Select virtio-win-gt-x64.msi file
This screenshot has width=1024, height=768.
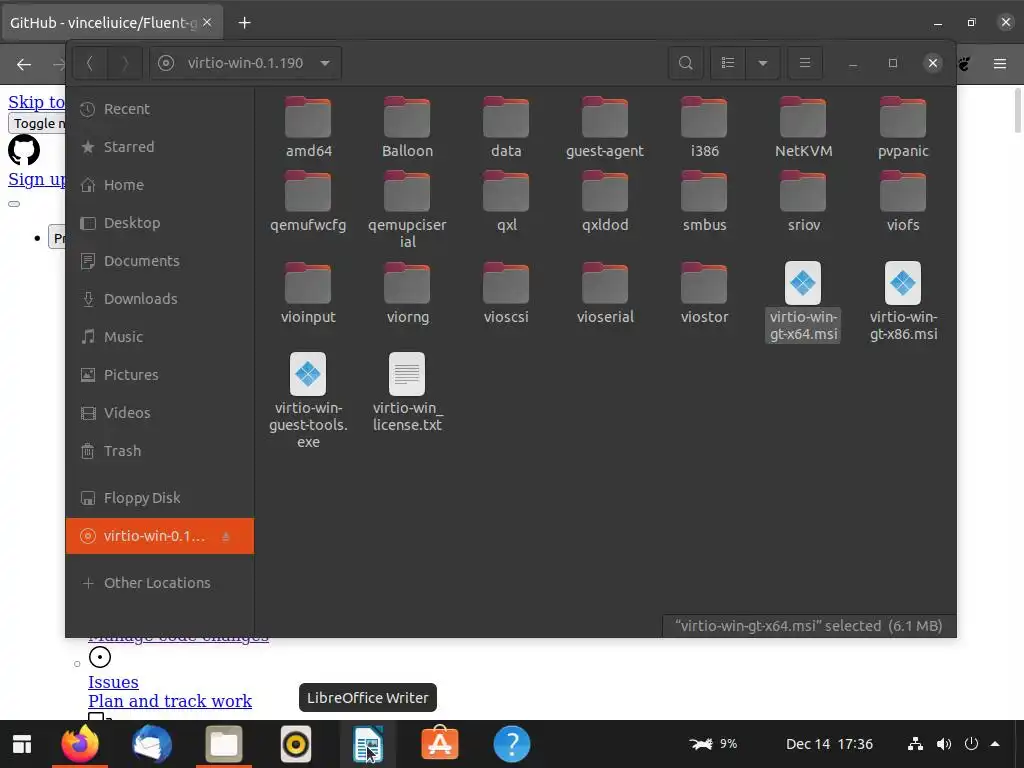point(803,301)
